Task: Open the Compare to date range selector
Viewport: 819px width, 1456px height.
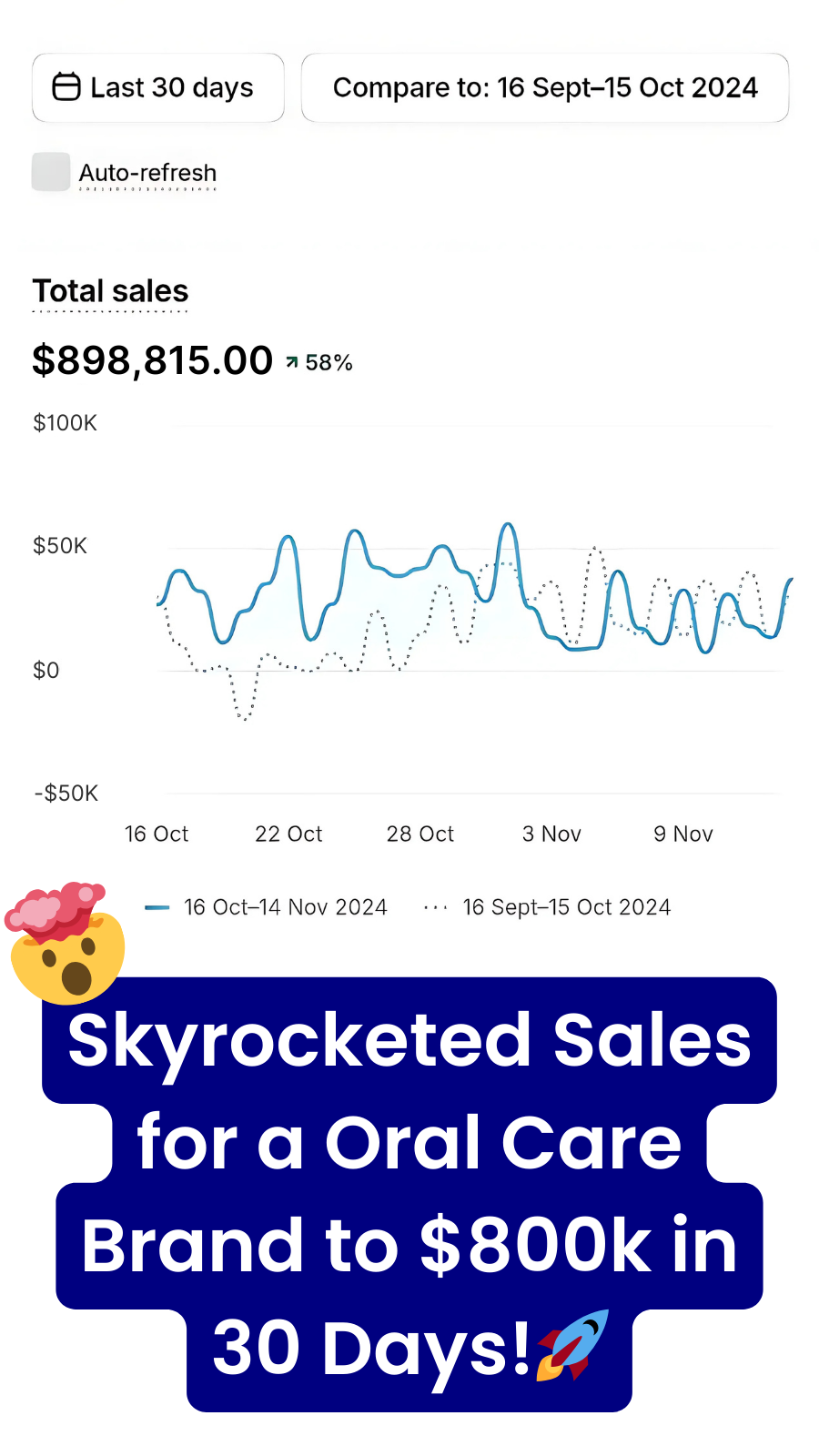Action: tap(544, 87)
